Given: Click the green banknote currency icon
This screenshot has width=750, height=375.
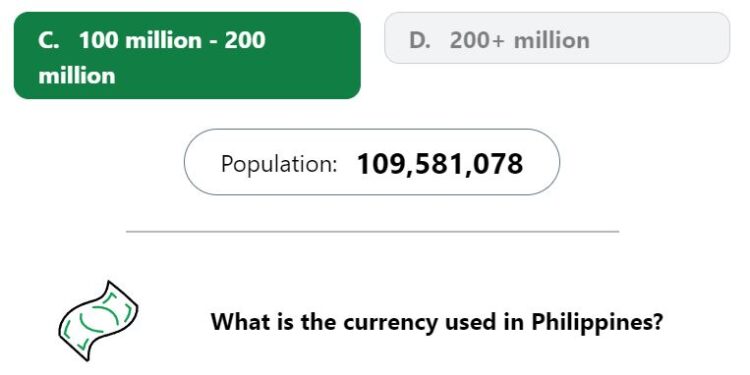Looking at the screenshot, I should [x=98, y=320].
